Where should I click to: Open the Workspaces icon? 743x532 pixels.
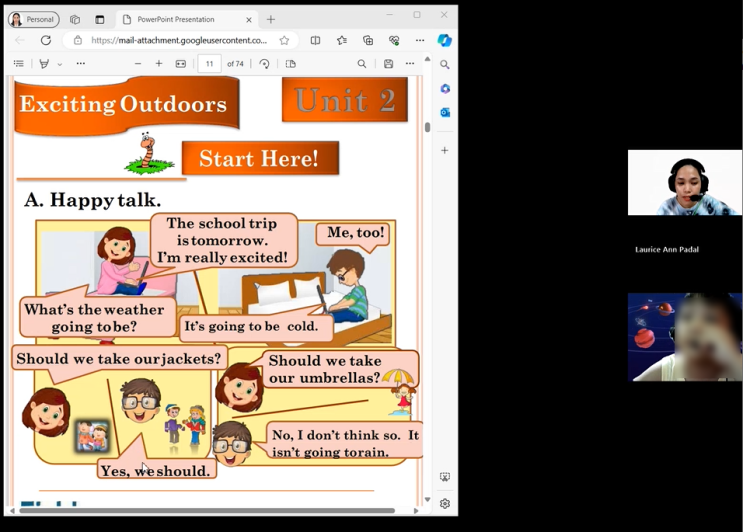[75, 19]
